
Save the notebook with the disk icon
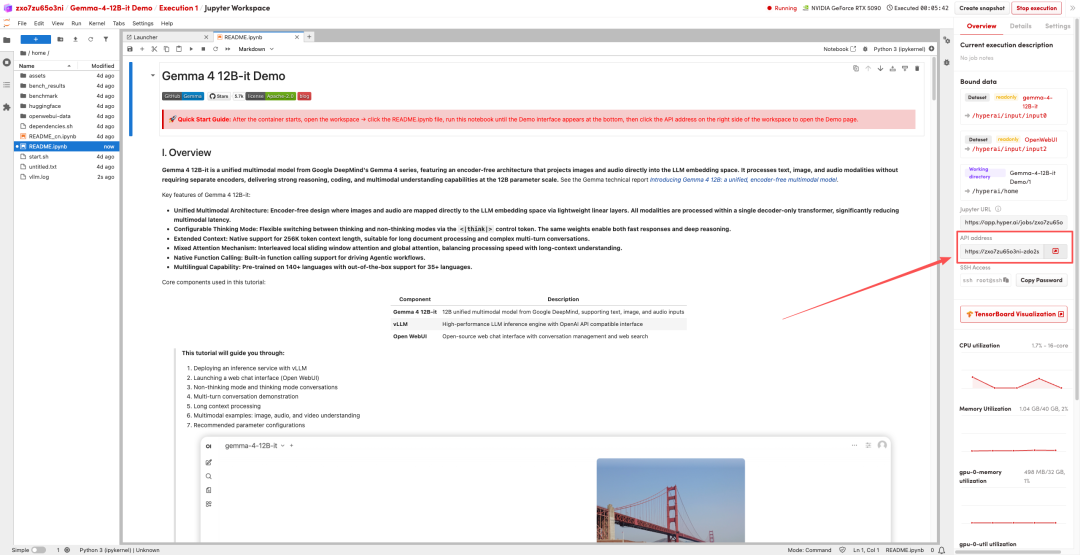(x=130, y=49)
